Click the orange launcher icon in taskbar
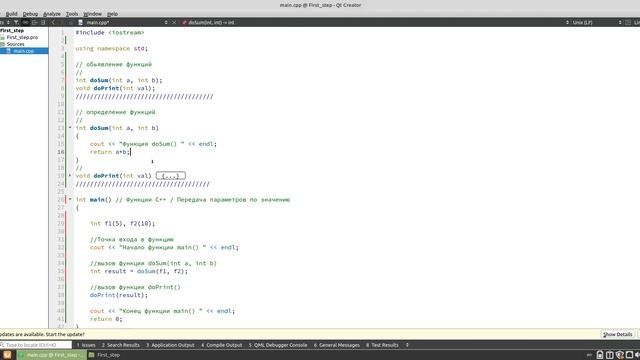 [x=7, y=355]
